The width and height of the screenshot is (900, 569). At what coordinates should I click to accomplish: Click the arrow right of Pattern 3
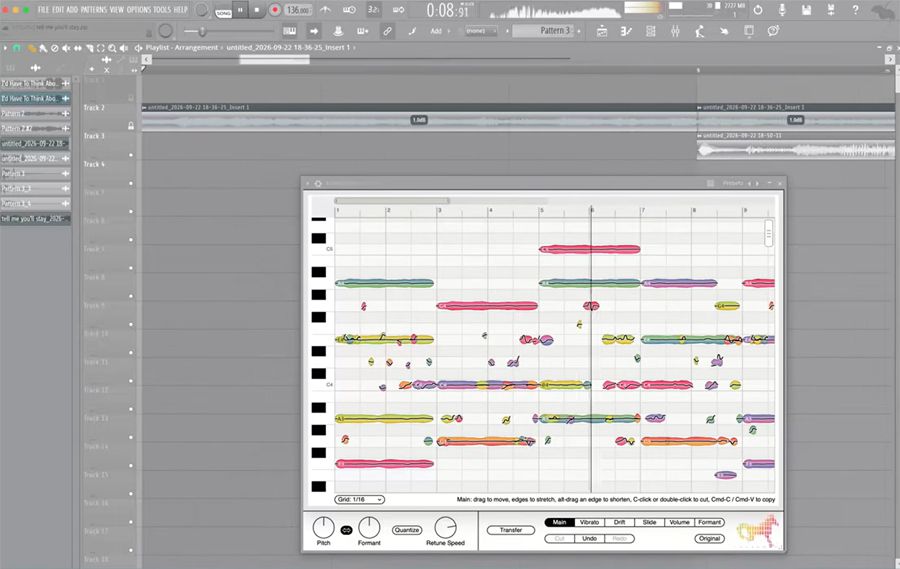579,31
